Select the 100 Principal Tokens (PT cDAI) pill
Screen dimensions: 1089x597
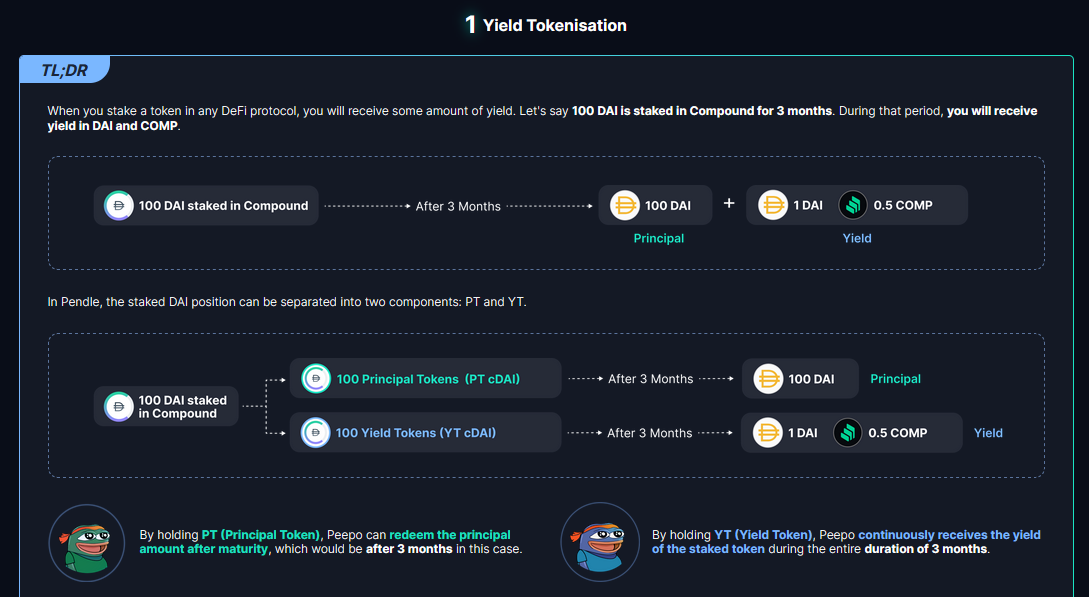[x=425, y=378]
